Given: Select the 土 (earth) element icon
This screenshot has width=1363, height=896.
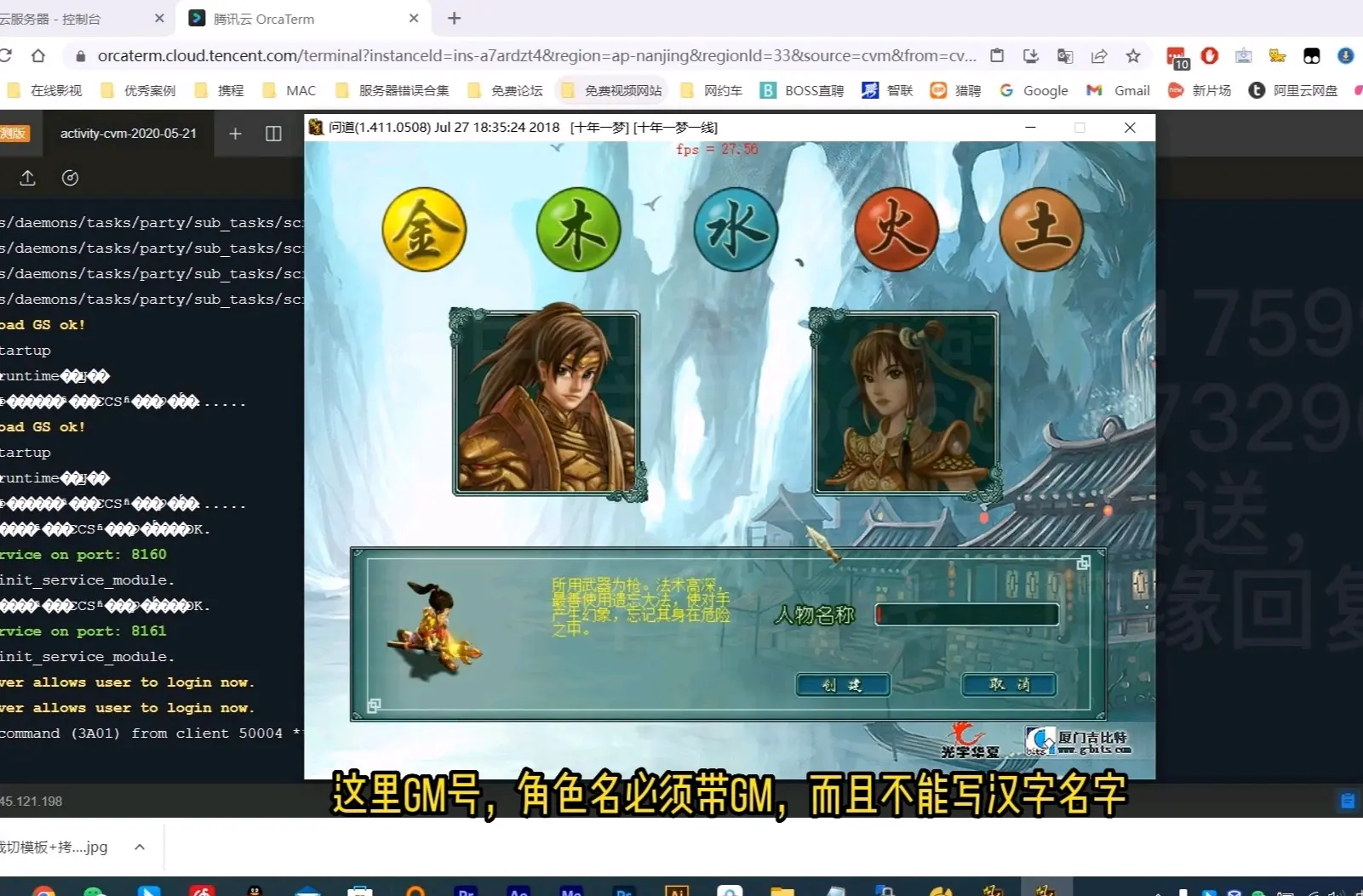Looking at the screenshot, I should coord(1043,230).
